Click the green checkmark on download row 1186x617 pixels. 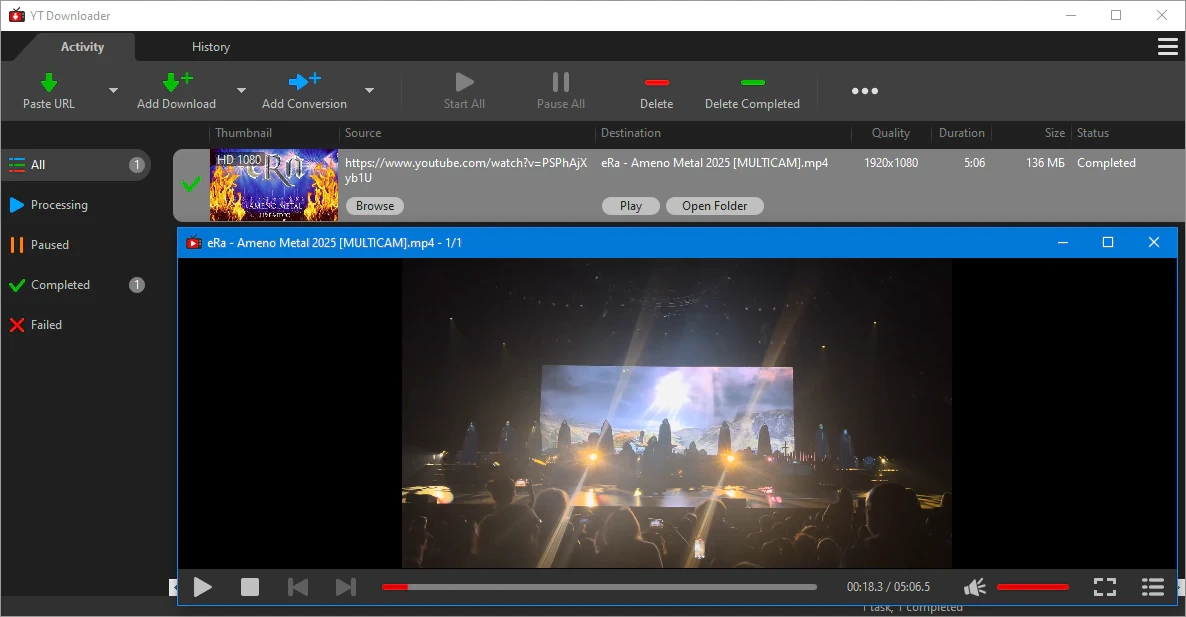[191, 184]
